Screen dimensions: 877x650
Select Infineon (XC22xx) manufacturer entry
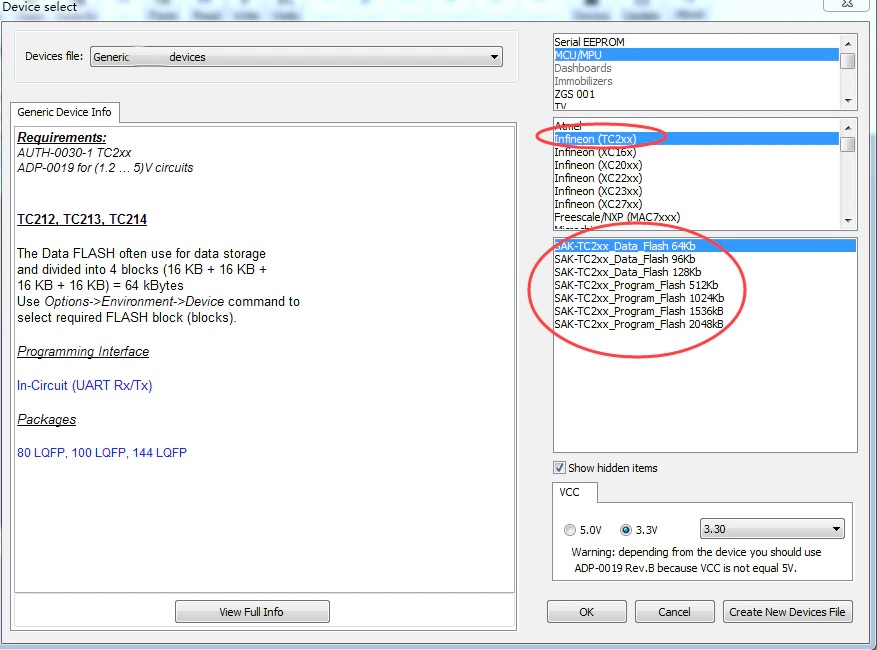(696, 178)
